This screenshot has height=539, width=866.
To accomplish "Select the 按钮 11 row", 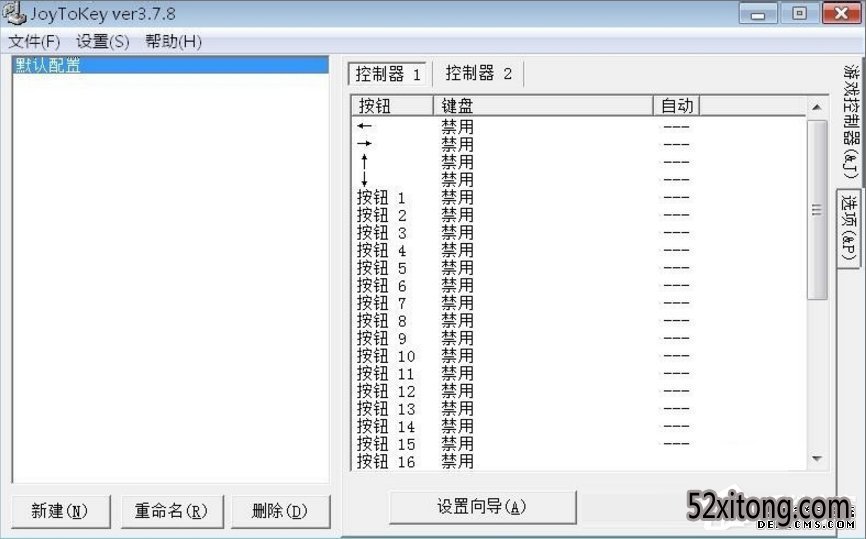I will 579,374.
